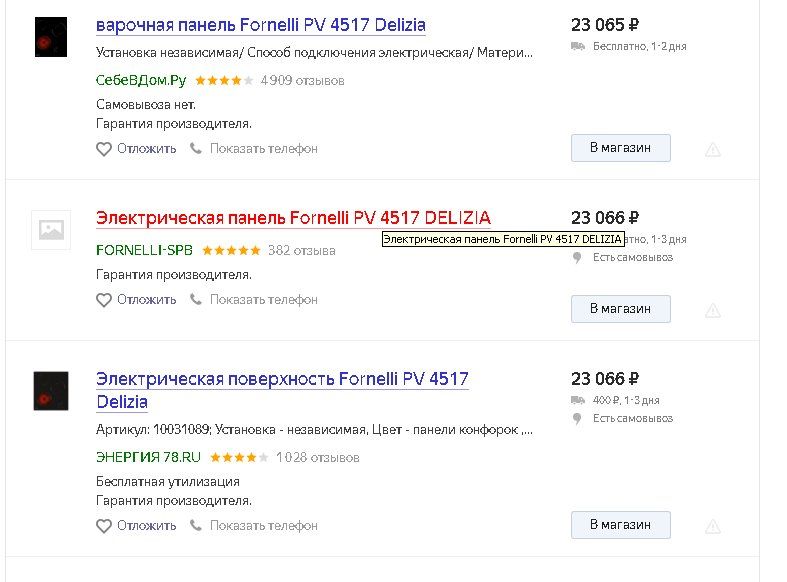Click phone icon in FORNELLI-SPB offer

196,300
